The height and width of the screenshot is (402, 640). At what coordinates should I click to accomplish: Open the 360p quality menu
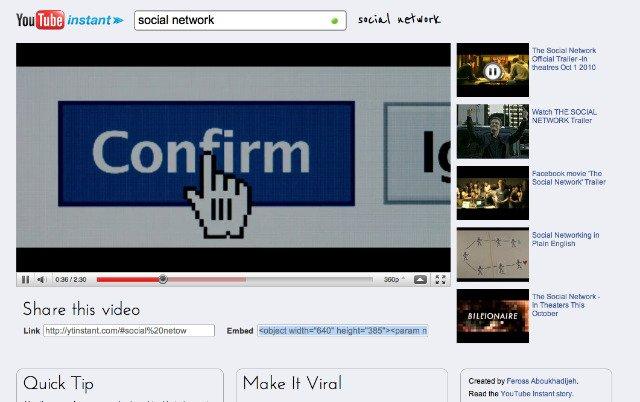(x=394, y=280)
